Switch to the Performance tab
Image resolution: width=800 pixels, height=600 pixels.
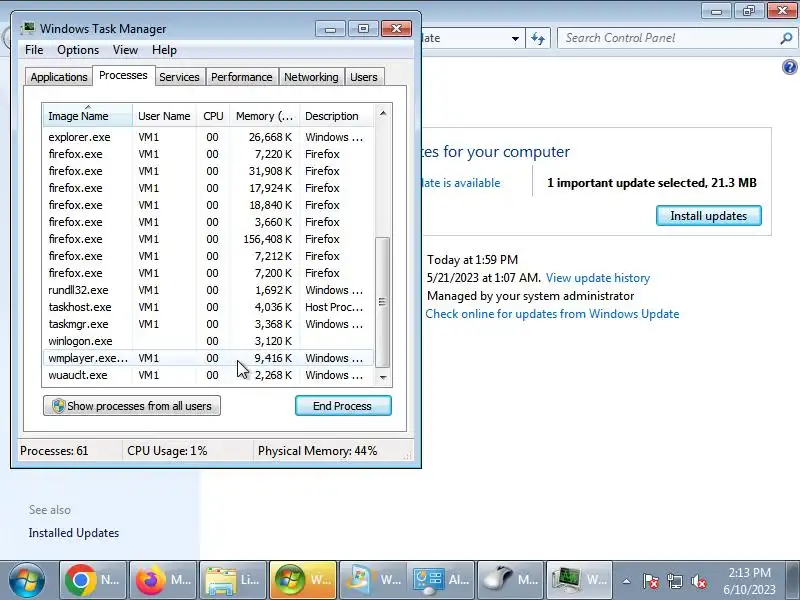[x=242, y=77]
